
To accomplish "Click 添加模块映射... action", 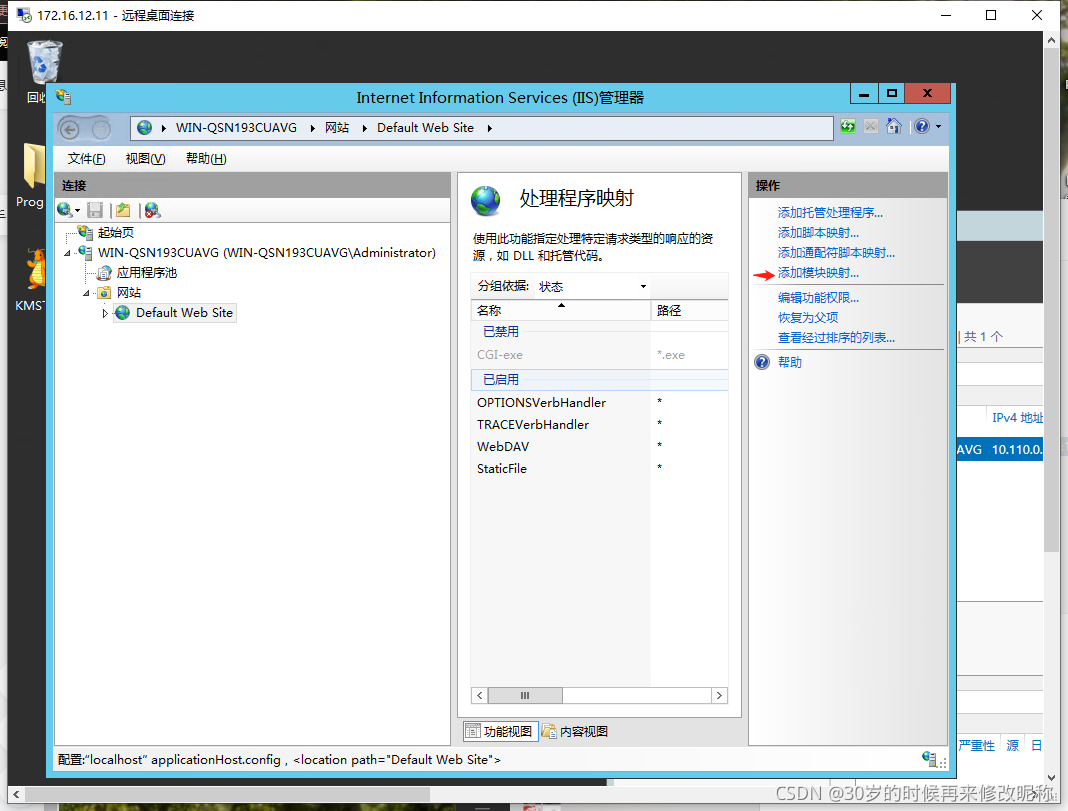I will (x=818, y=273).
